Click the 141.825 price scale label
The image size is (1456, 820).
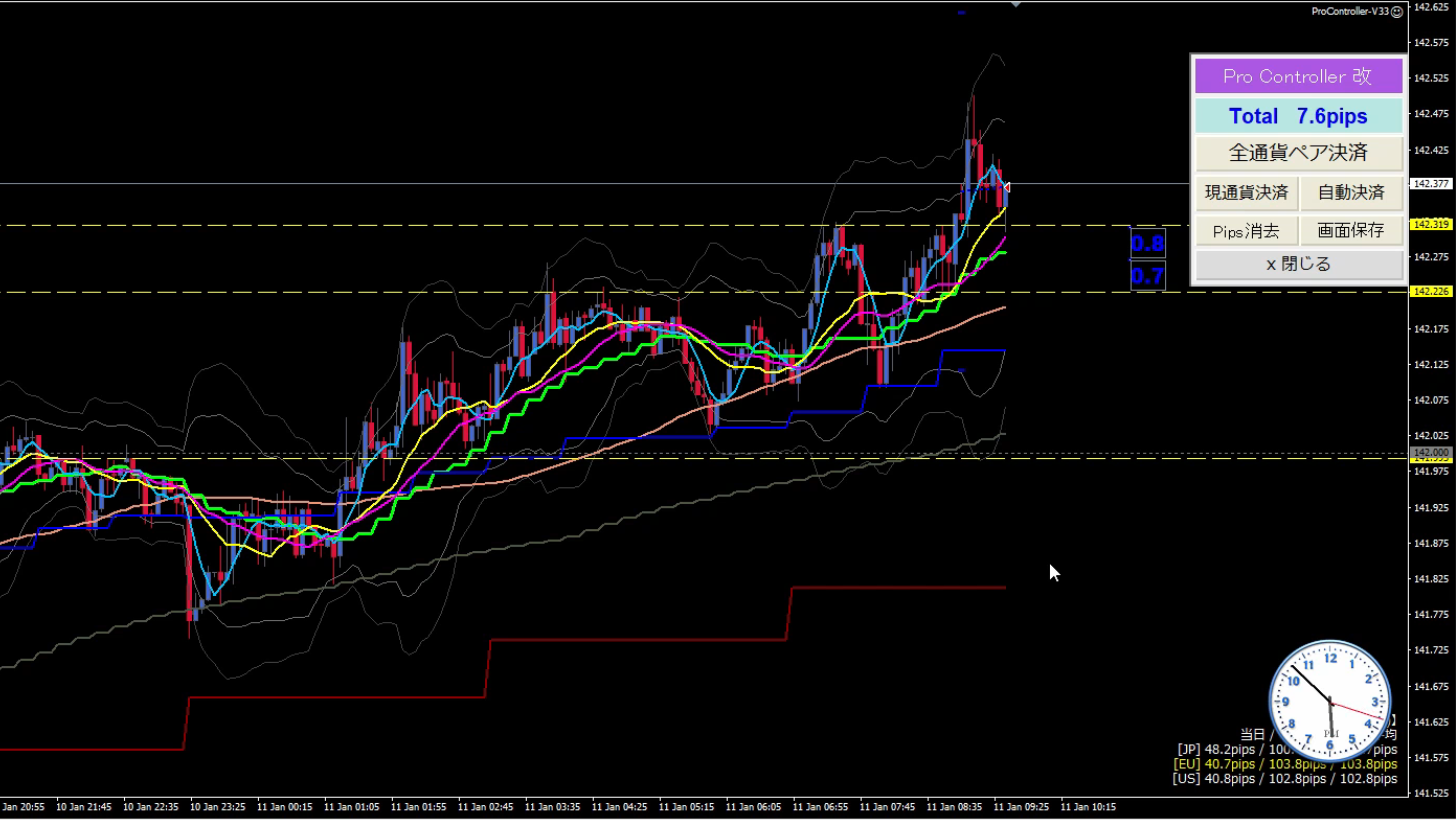pyautogui.click(x=1431, y=579)
